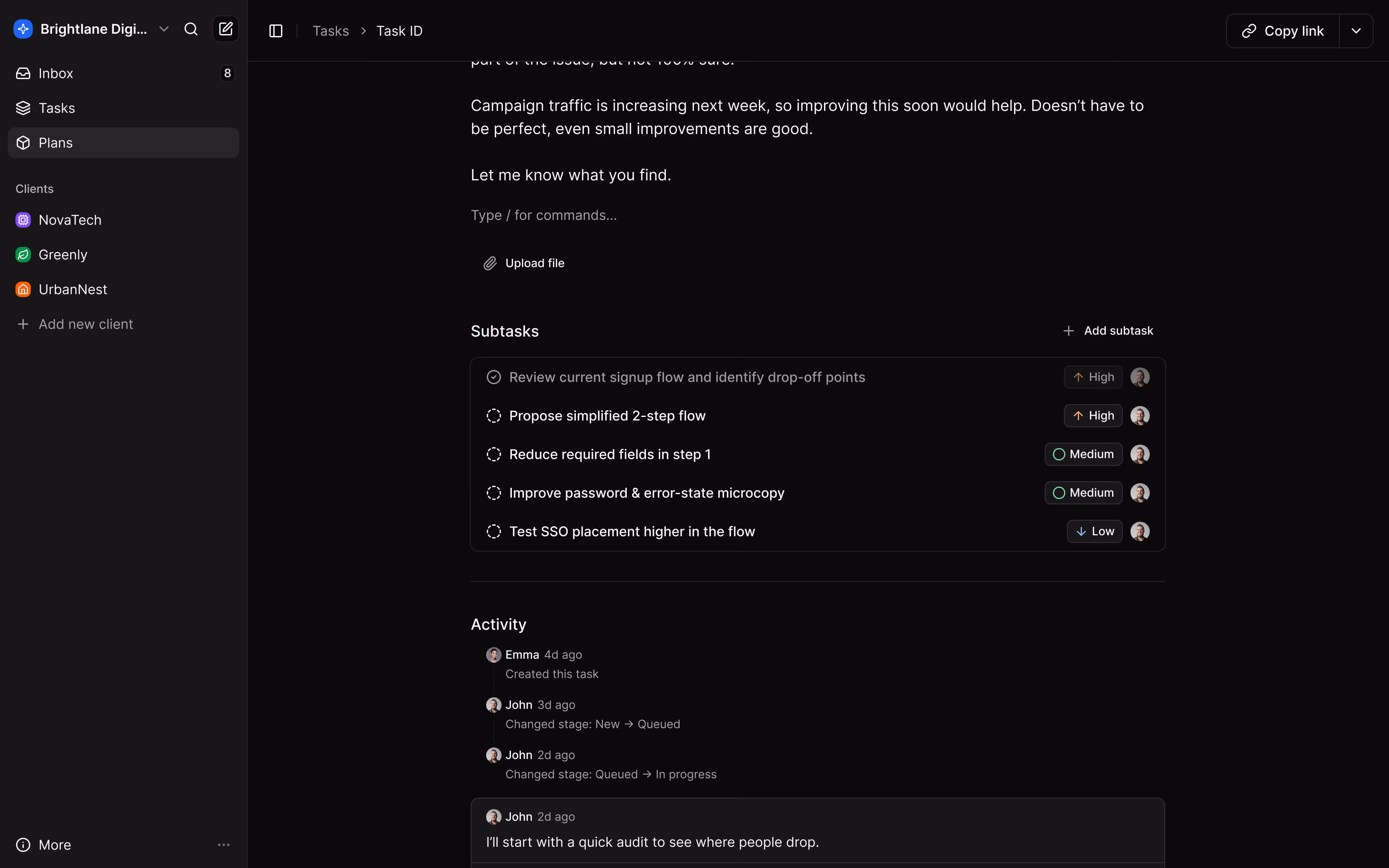Mark 'Propose simplified 2-step flow' complete
This screenshot has width=1389, height=868.
coord(493,415)
